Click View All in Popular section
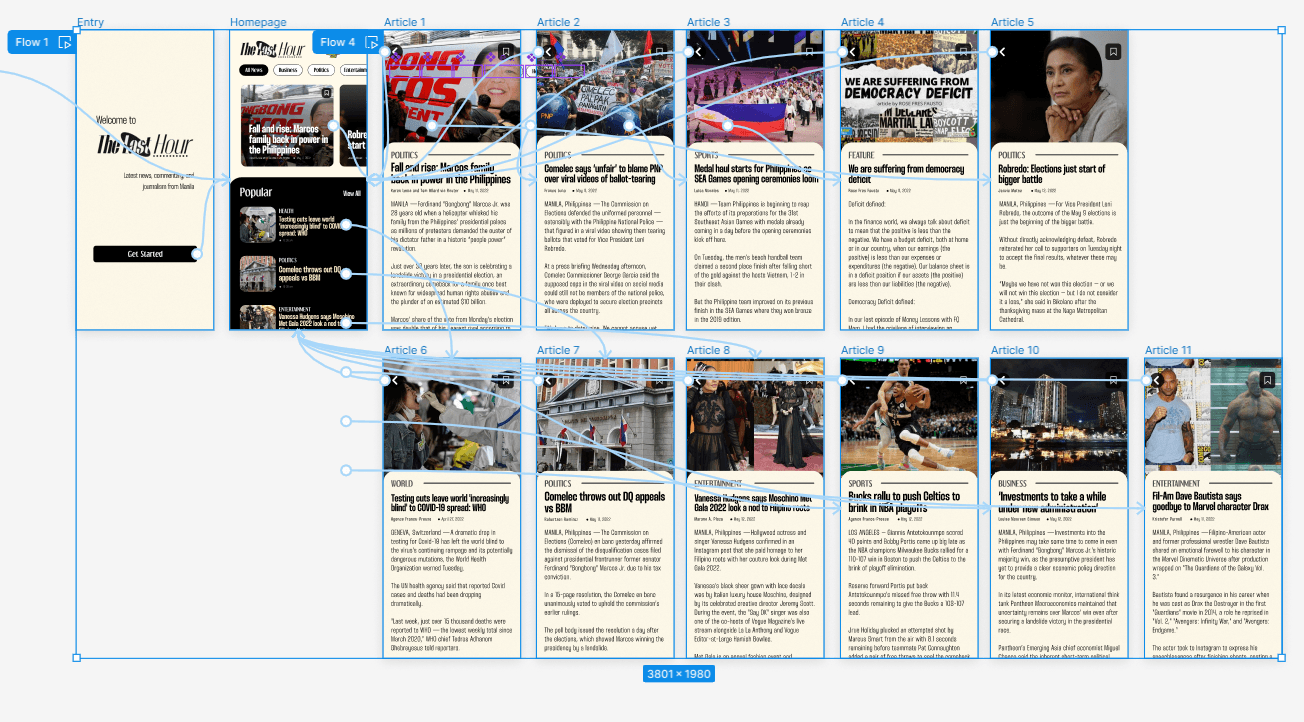Viewport: 1304px width, 722px height. point(352,193)
